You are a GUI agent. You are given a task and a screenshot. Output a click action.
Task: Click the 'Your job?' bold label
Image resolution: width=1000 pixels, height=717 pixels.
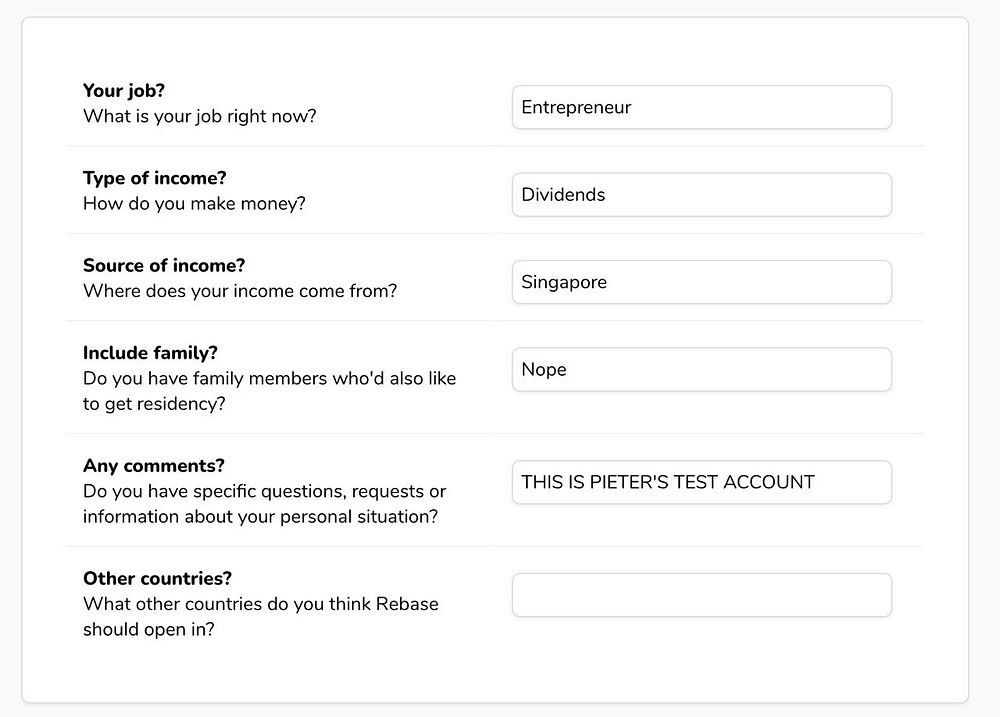(x=124, y=91)
